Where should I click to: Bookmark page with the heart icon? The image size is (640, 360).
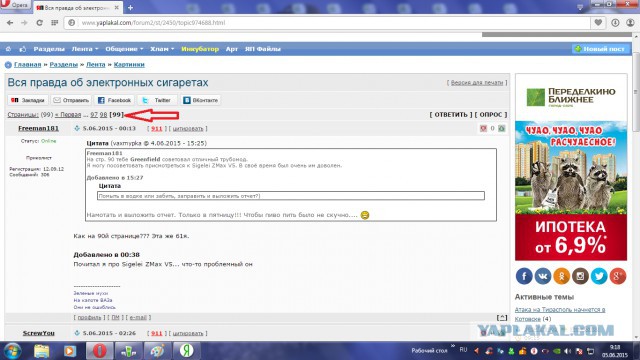pos(598,23)
